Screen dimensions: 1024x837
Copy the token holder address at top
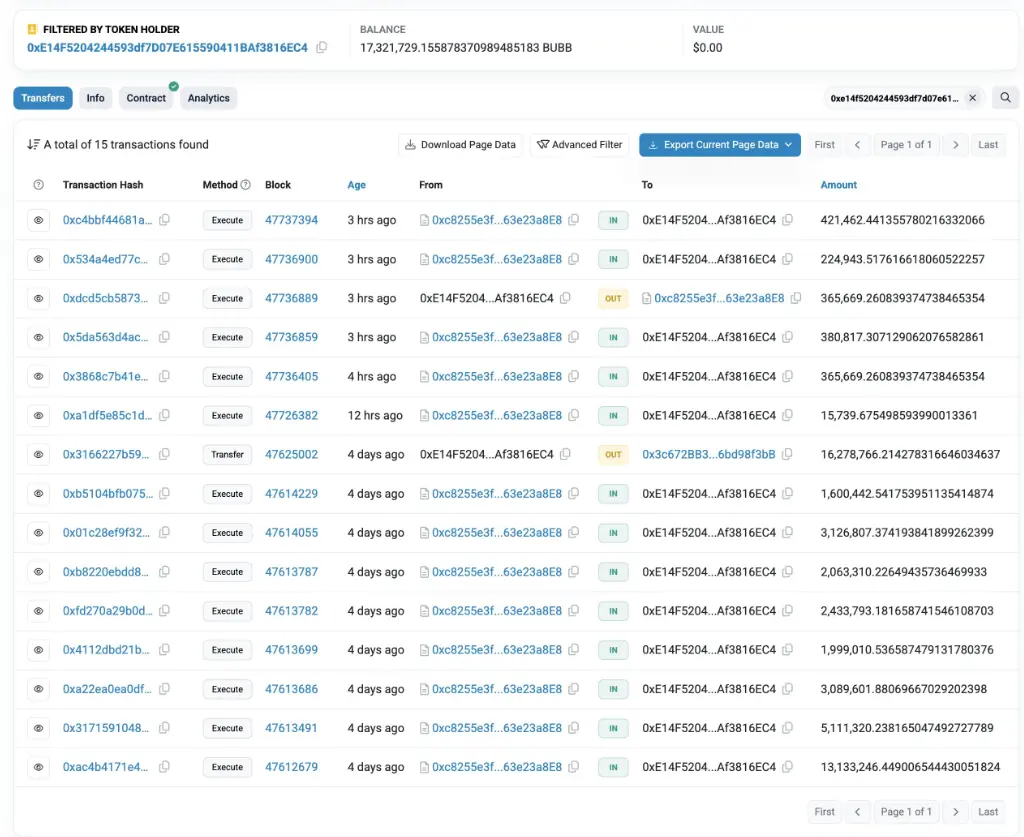[x=322, y=48]
